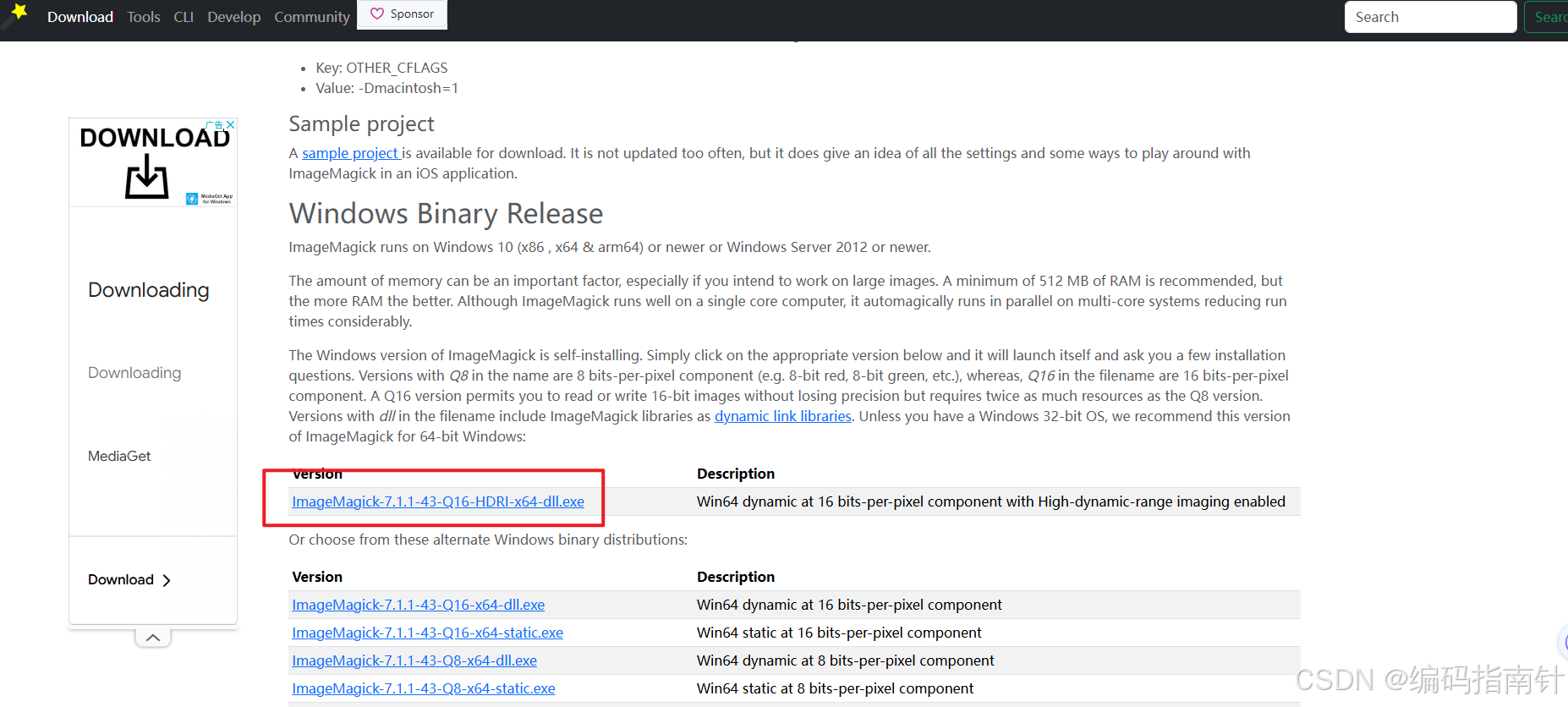Open the sample project link
This screenshot has height=707, width=1568.
coord(351,153)
